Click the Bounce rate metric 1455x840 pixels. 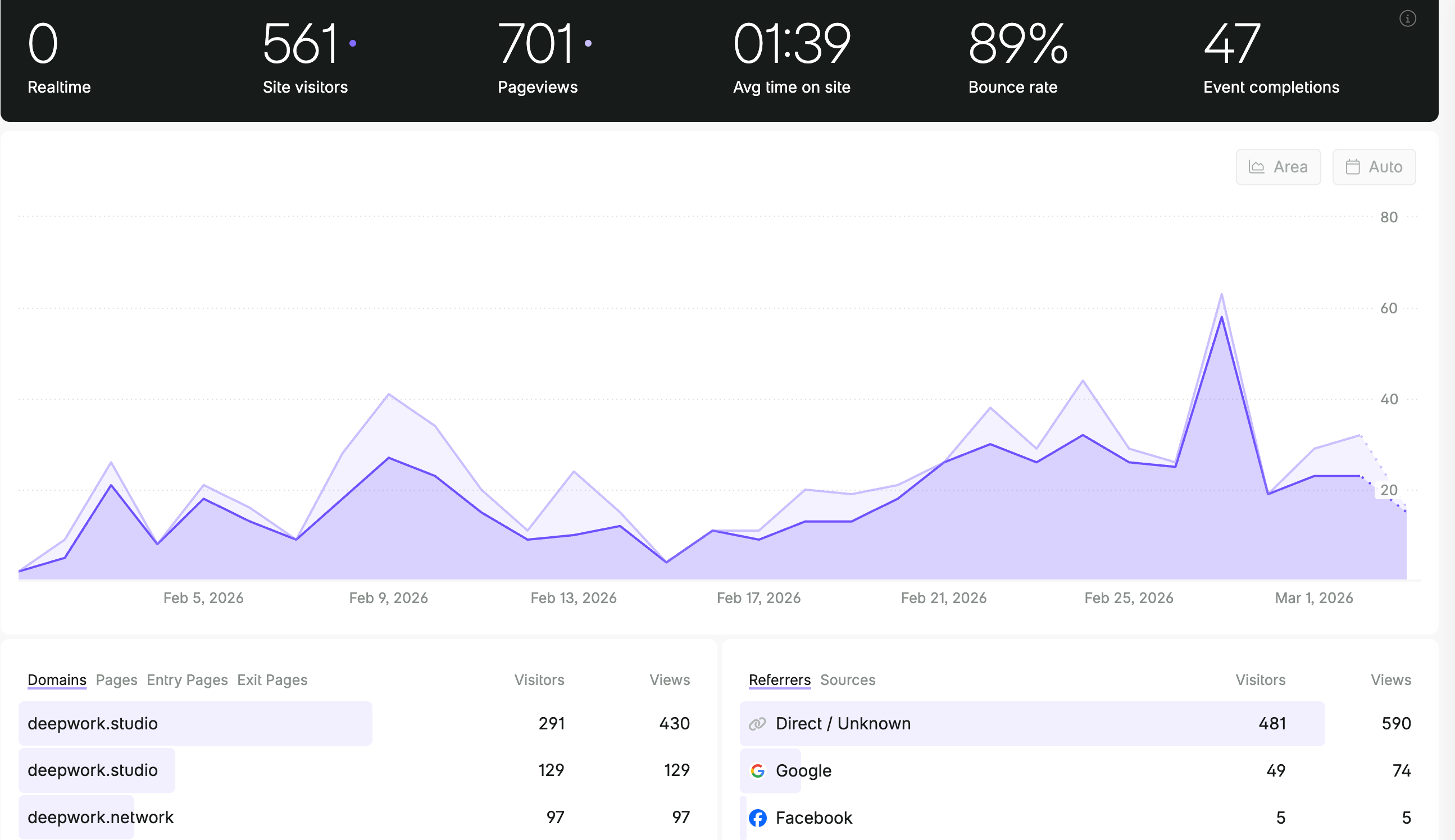(1017, 58)
